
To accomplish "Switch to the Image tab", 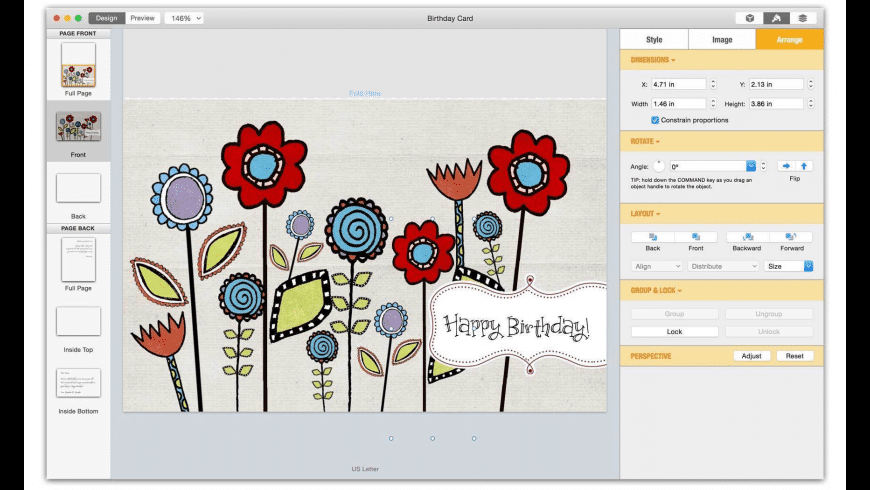I will pos(722,39).
